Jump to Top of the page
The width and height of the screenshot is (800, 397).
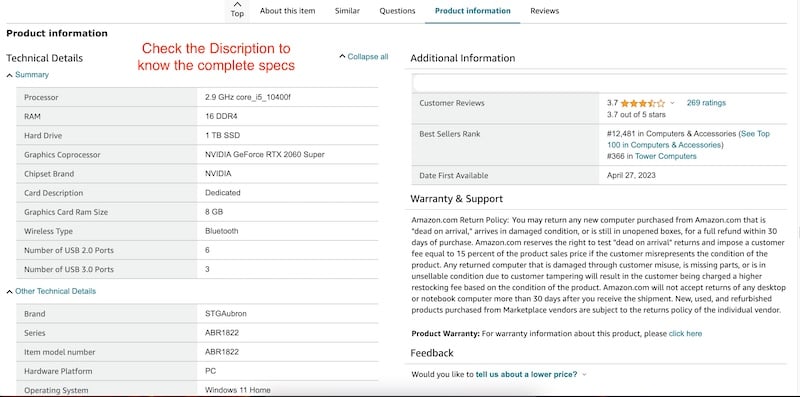point(237,10)
